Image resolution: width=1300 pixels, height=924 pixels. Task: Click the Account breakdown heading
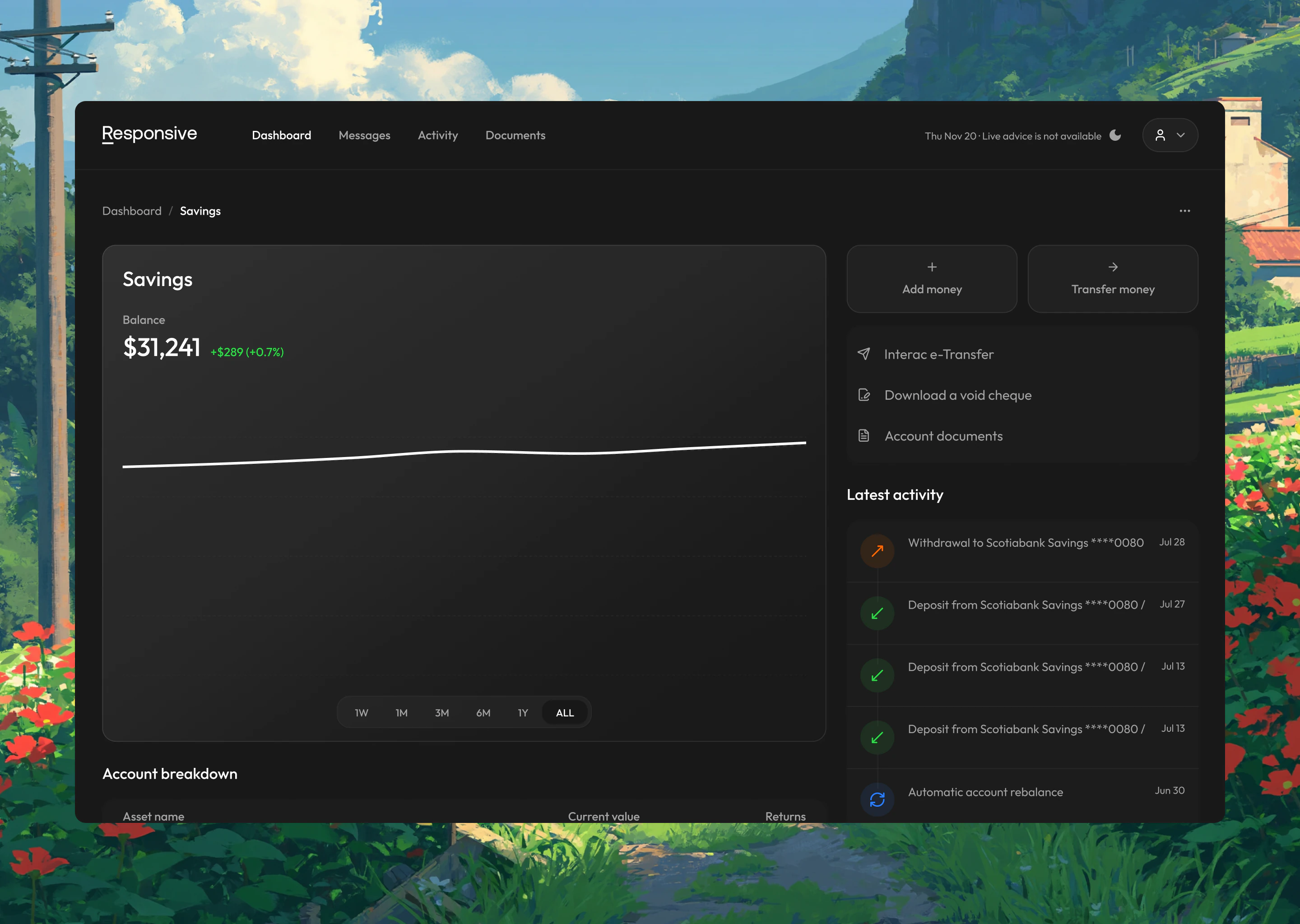(170, 774)
